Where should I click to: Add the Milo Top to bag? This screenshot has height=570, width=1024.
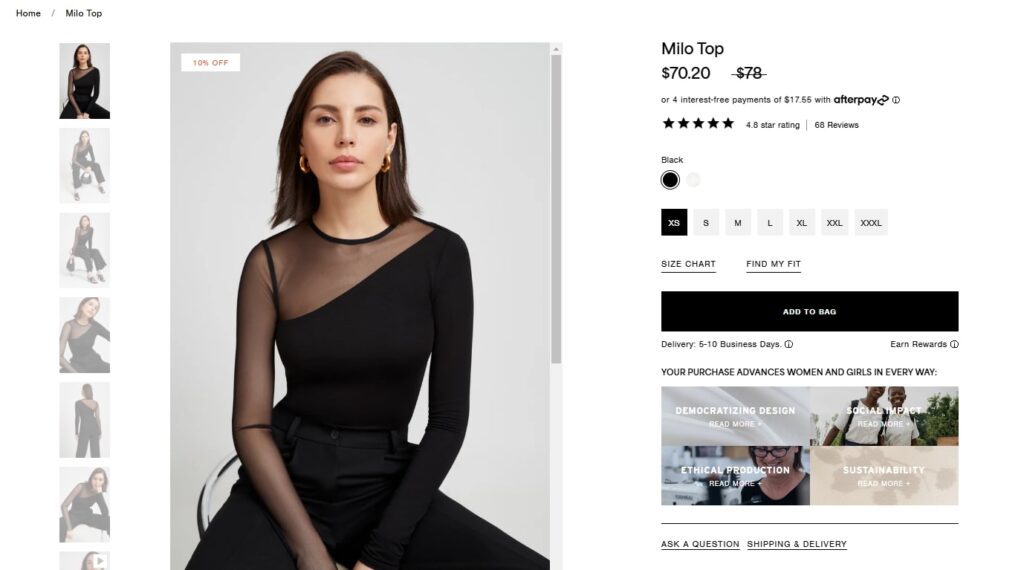tap(809, 312)
